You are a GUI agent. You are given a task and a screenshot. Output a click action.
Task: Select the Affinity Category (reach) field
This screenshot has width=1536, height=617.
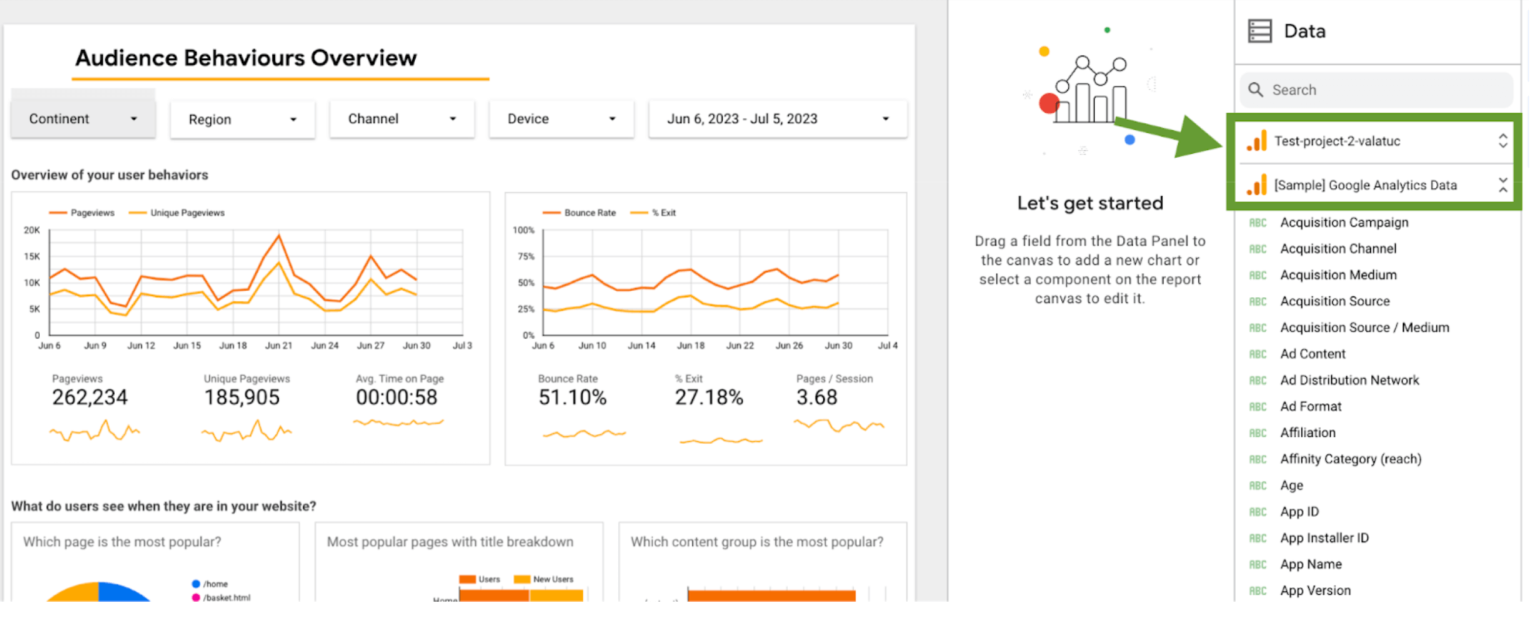tap(1350, 458)
